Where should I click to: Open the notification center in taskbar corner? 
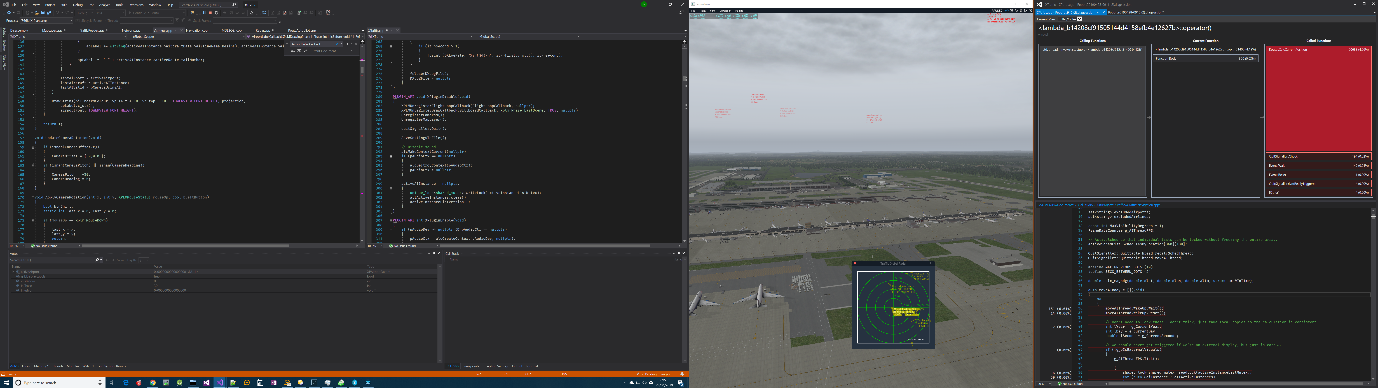[680, 382]
